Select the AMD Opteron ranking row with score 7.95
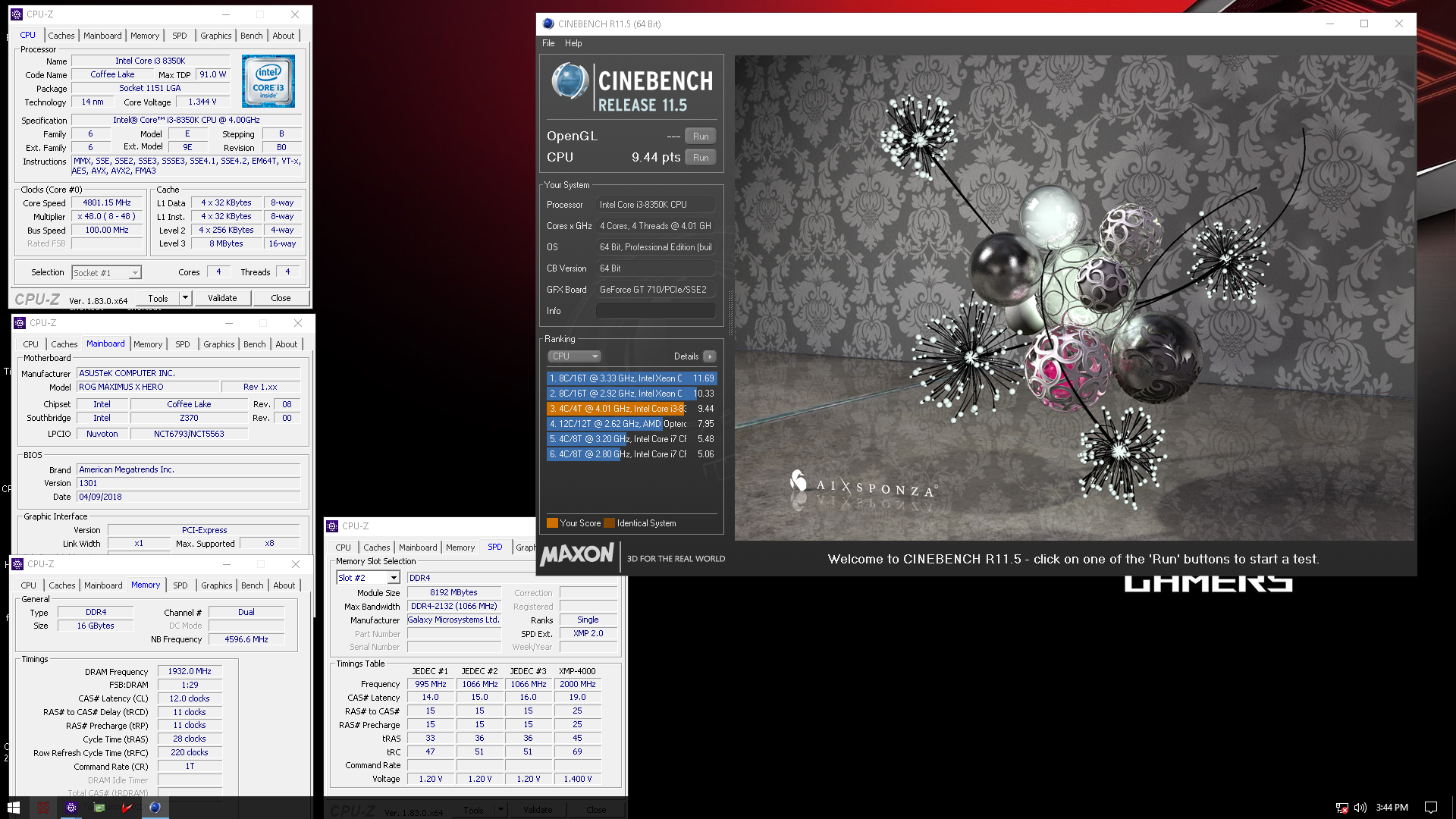The image size is (1456, 819). (631, 424)
